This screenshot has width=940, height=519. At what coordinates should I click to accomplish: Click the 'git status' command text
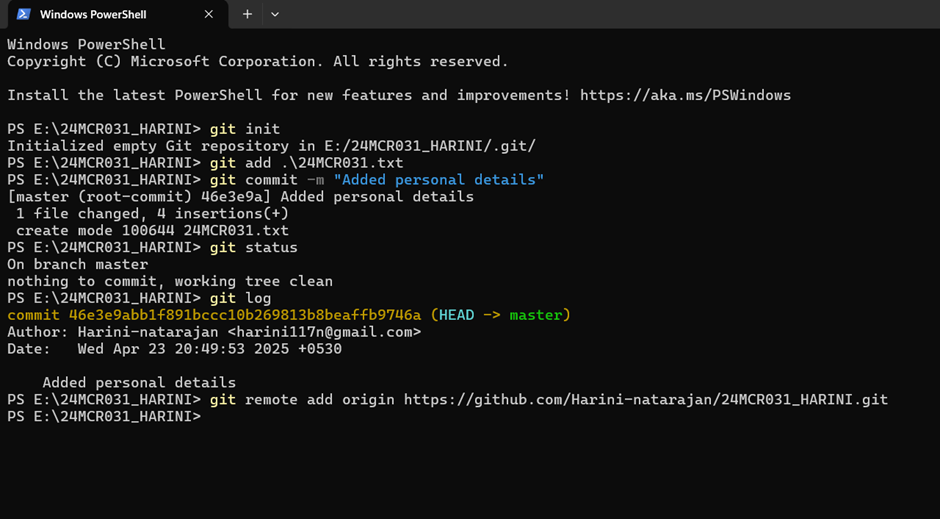click(254, 248)
